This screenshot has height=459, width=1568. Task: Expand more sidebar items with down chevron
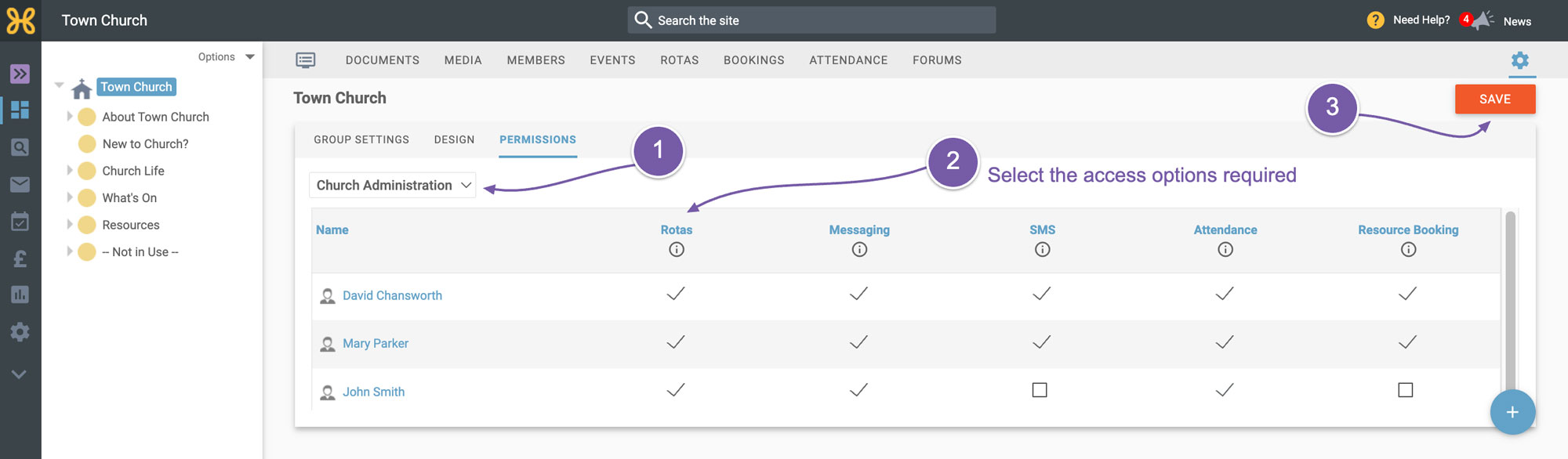(20, 374)
